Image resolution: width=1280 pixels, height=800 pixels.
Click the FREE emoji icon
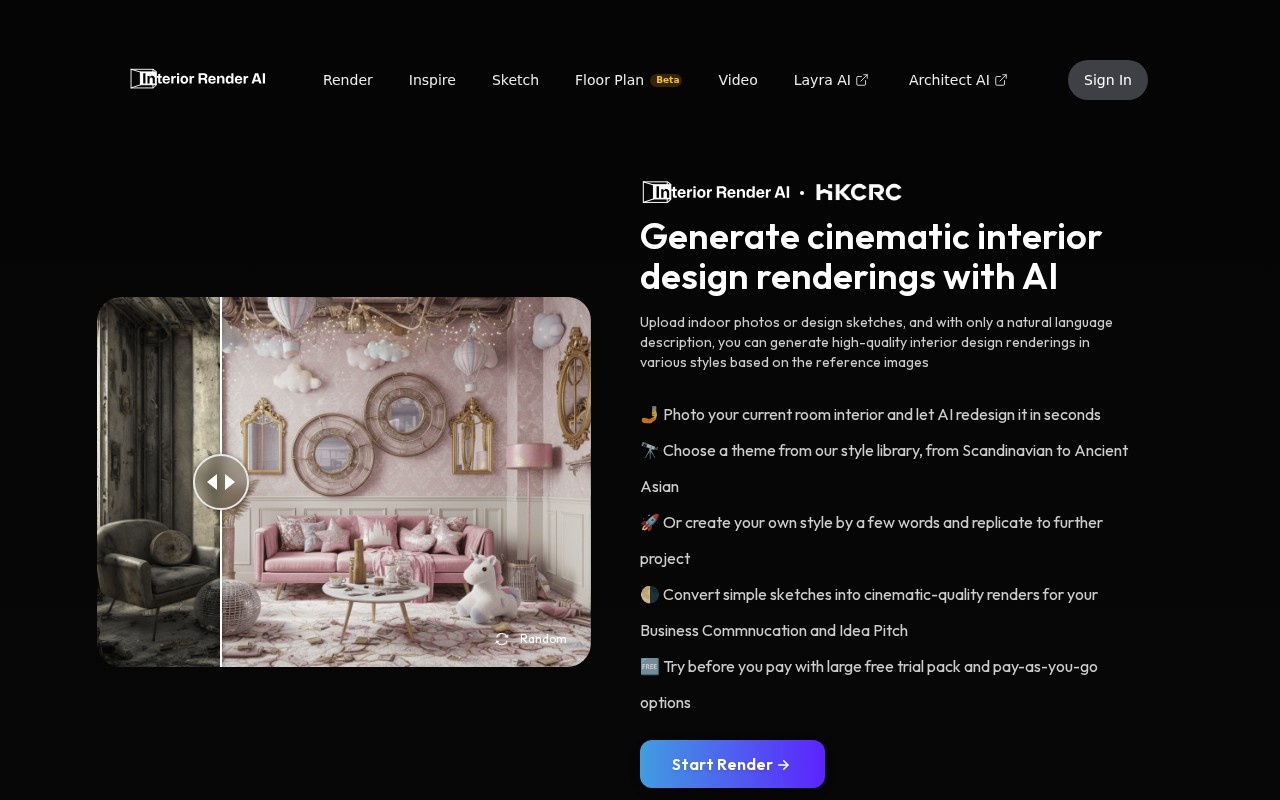point(649,666)
